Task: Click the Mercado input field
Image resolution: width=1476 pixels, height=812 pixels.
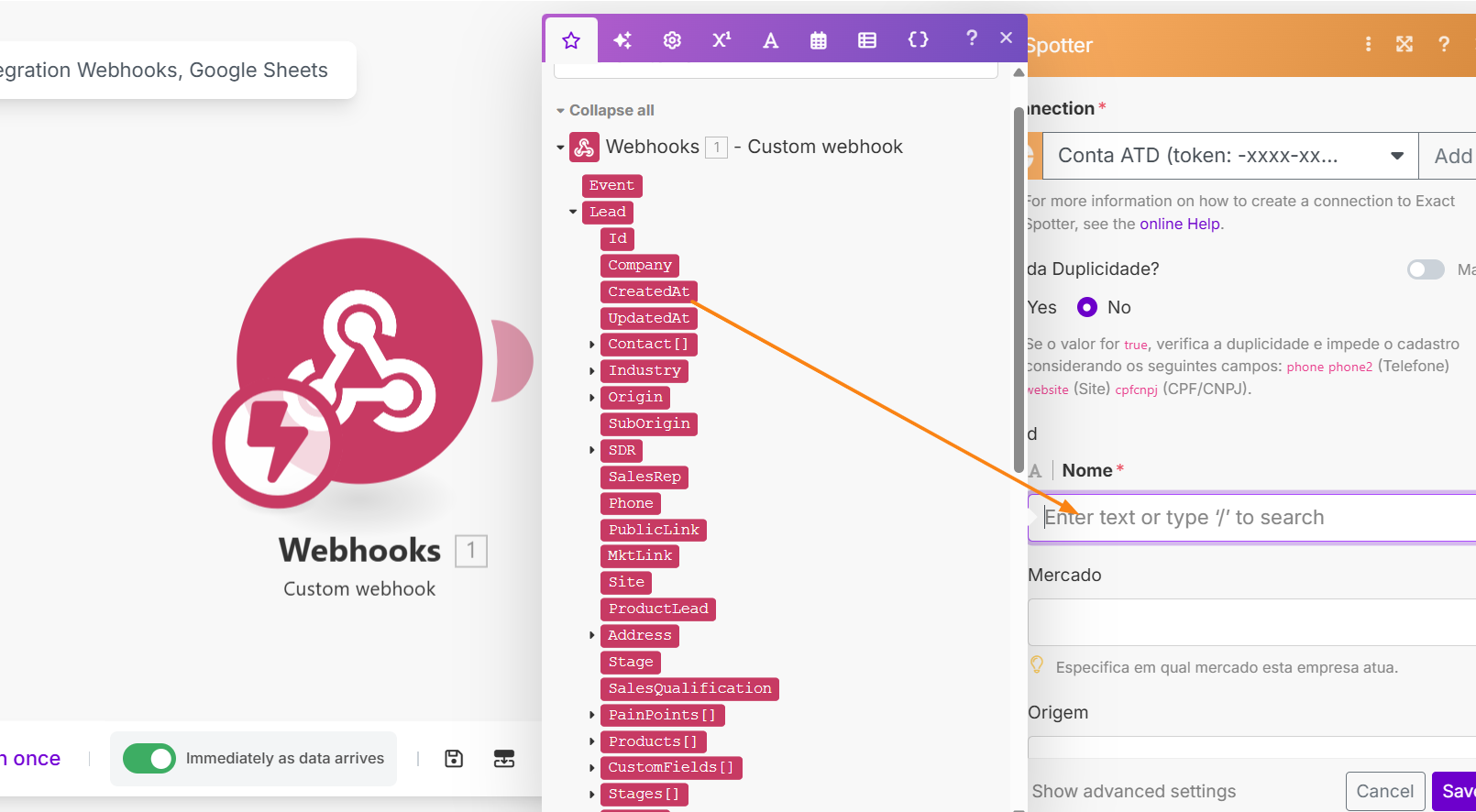Action: tap(1252, 622)
